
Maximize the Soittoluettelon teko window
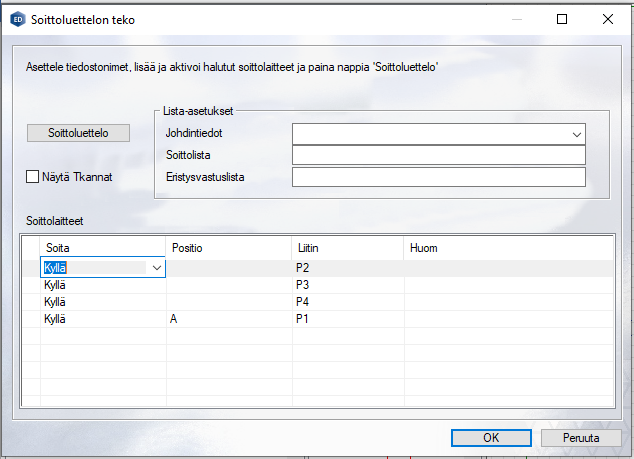561,19
